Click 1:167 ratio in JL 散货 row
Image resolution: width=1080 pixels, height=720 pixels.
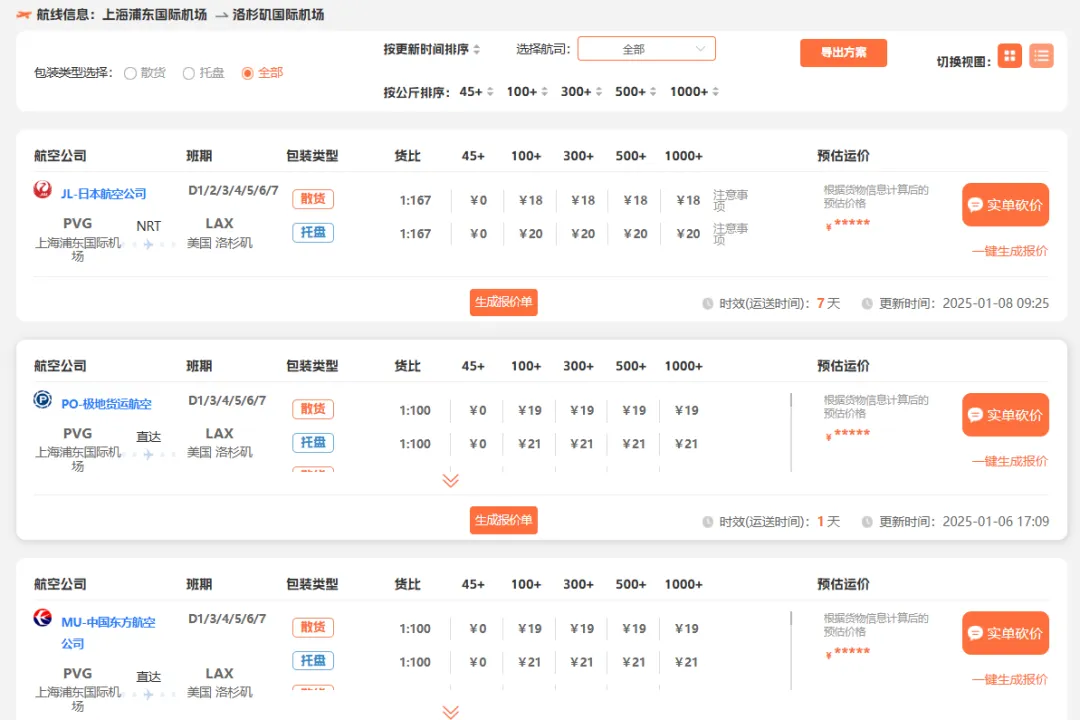pyautogui.click(x=415, y=200)
